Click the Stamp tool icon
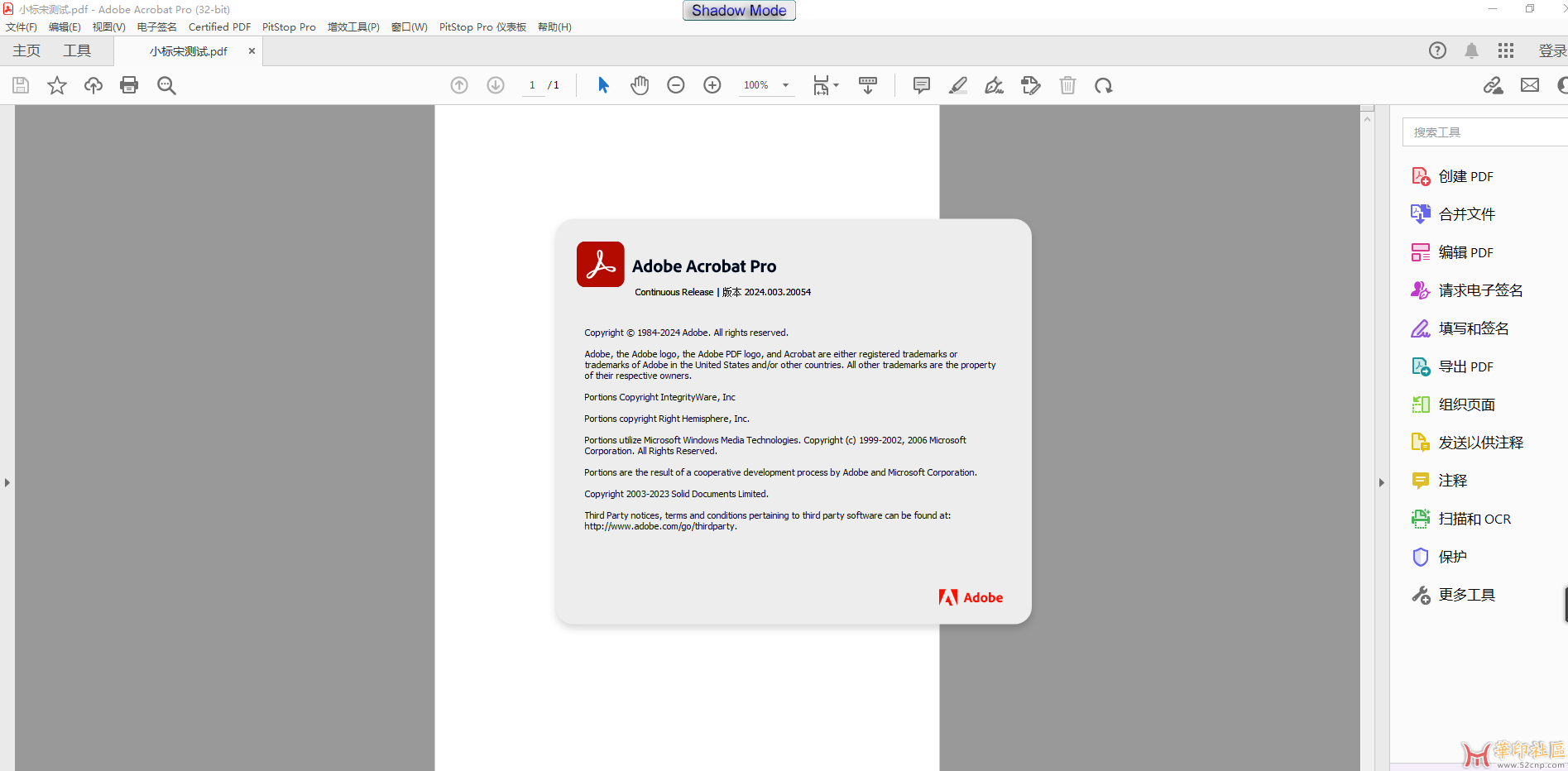This screenshot has width=1568, height=771. coord(1031,85)
